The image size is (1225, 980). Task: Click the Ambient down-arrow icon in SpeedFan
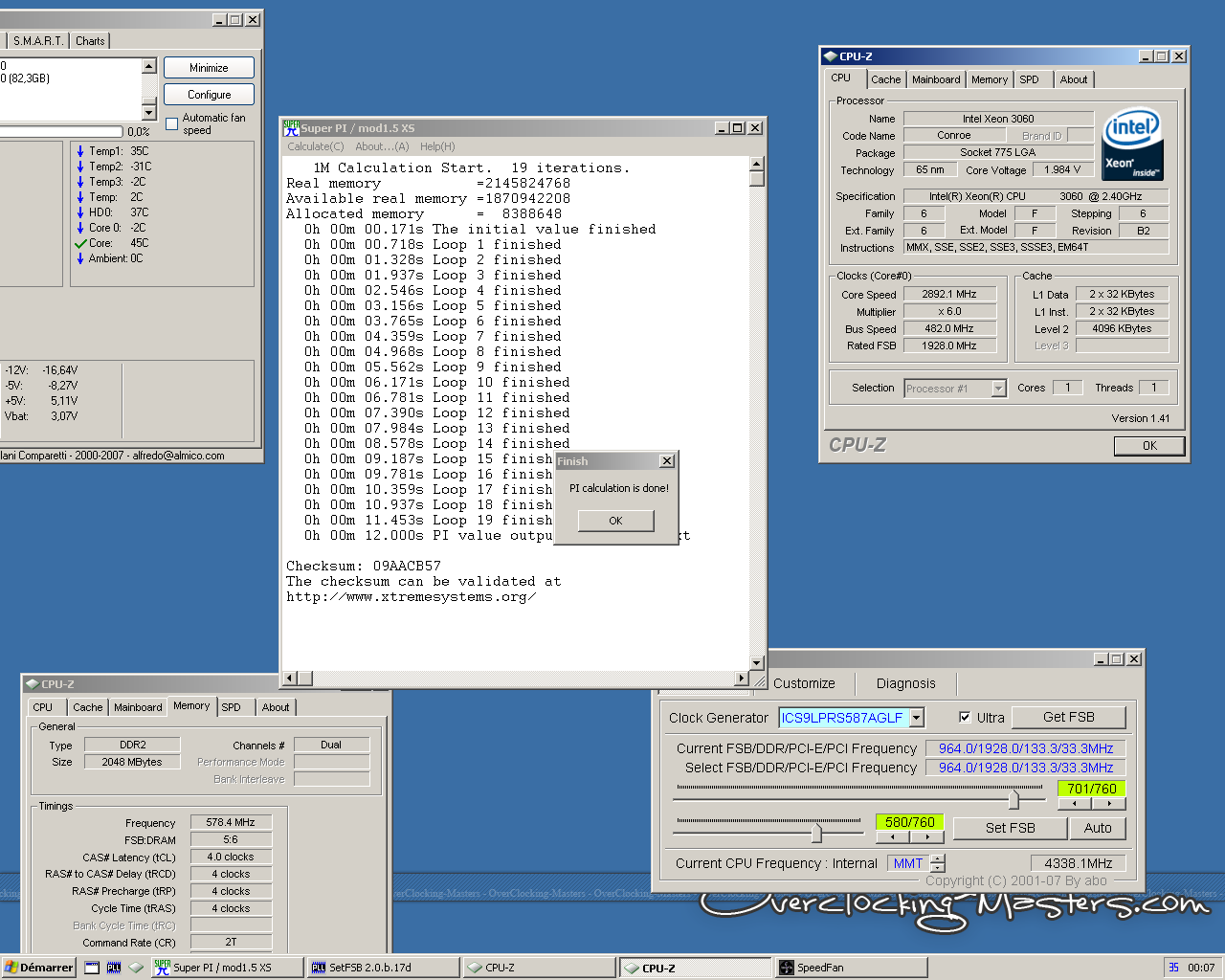pos(80,258)
